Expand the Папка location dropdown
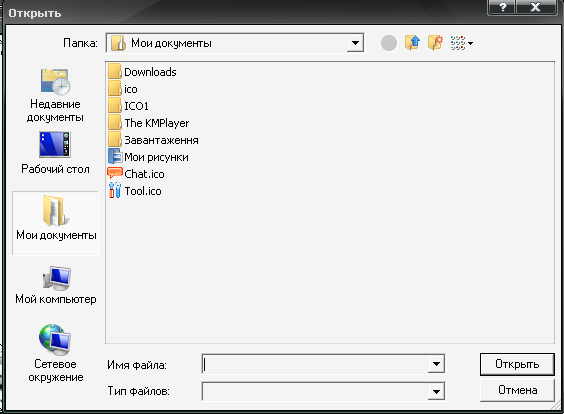 click(355, 43)
